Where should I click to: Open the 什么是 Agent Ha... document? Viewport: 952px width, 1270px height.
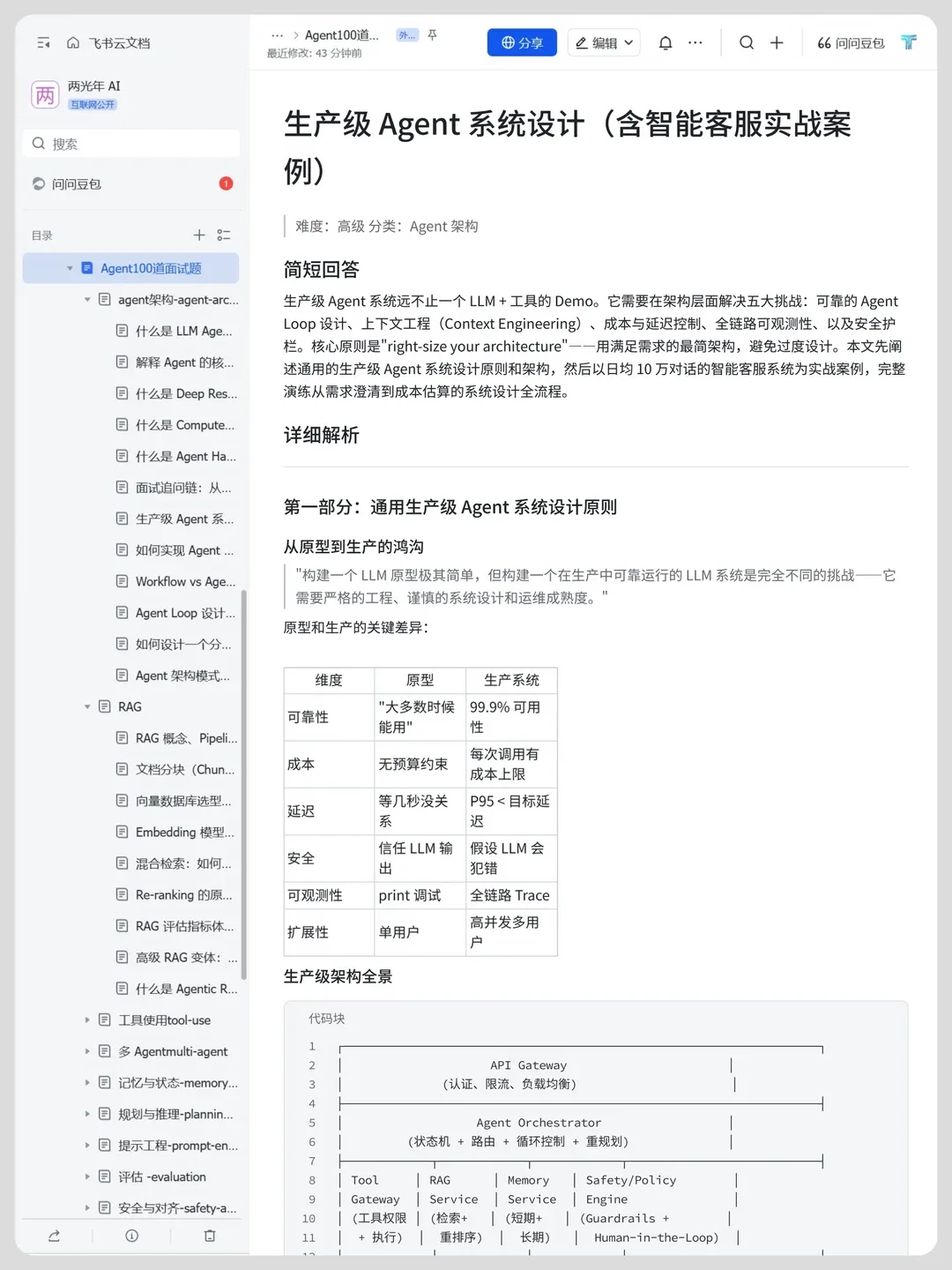pos(186,456)
